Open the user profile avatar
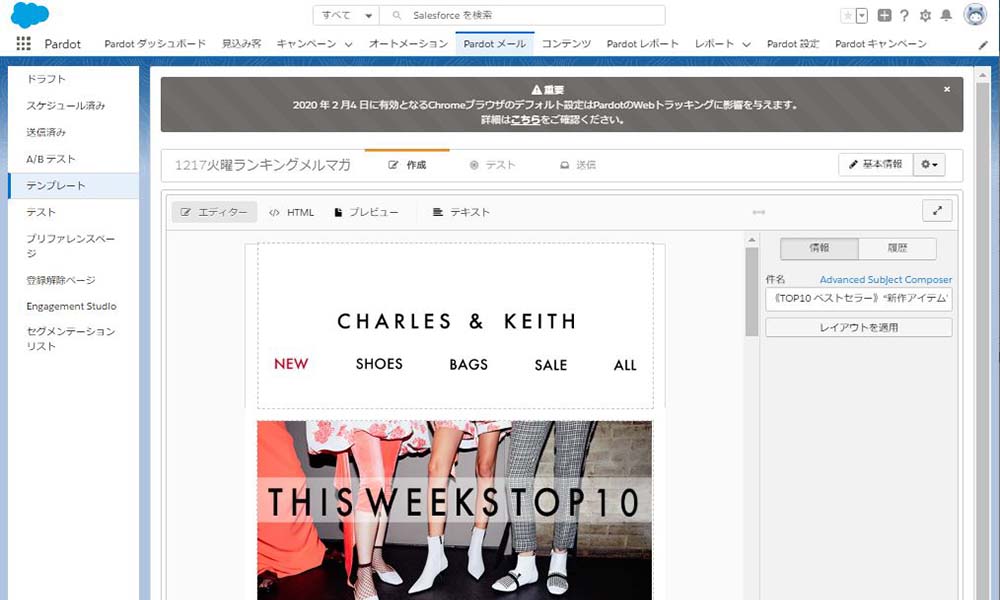This screenshot has height=600, width=1000. pyautogui.click(x=975, y=15)
